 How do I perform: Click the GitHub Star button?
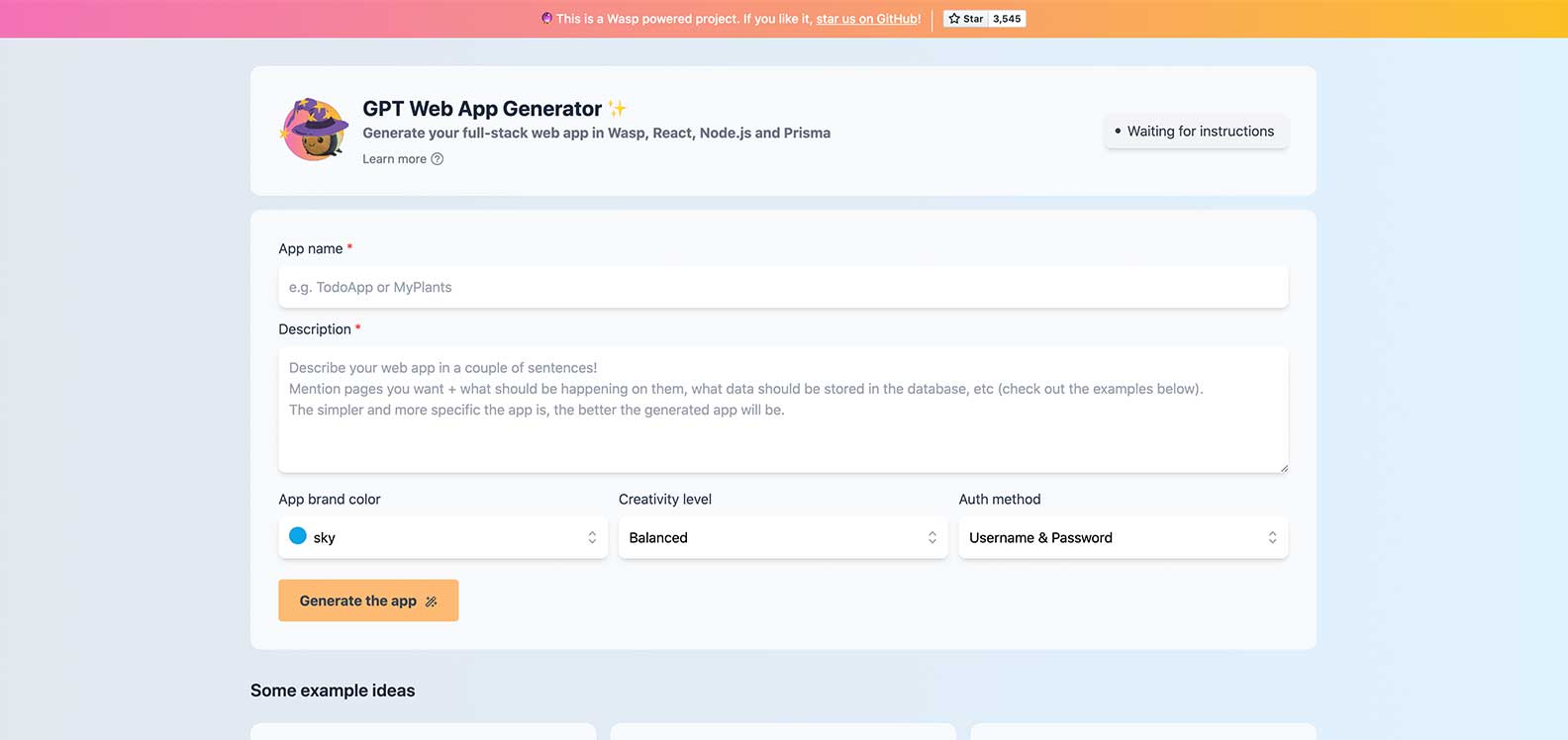(x=966, y=19)
